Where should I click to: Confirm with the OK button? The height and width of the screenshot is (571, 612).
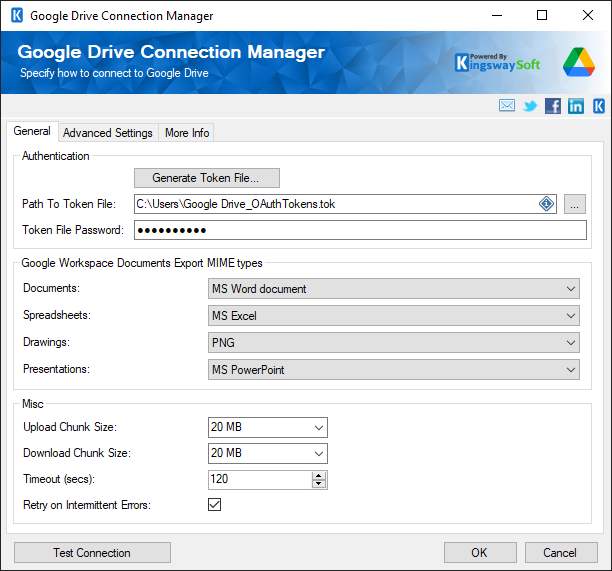tap(480, 553)
